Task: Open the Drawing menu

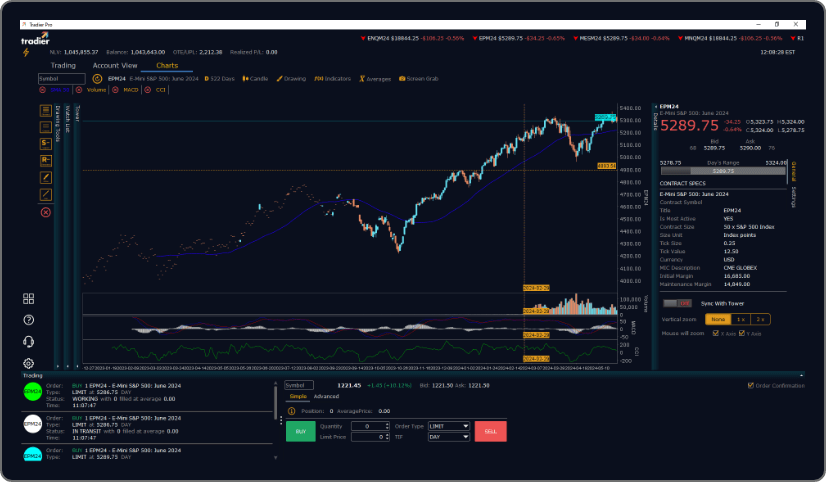Action: pos(291,78)
